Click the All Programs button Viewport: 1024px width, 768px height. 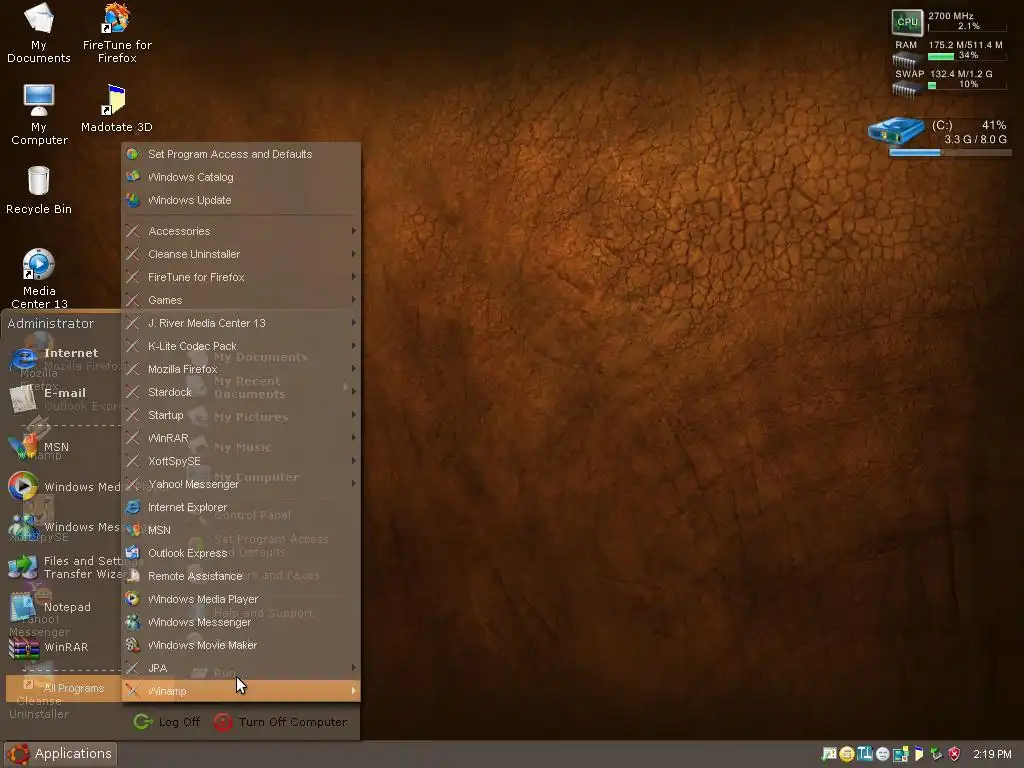click(x=63, y=688)
